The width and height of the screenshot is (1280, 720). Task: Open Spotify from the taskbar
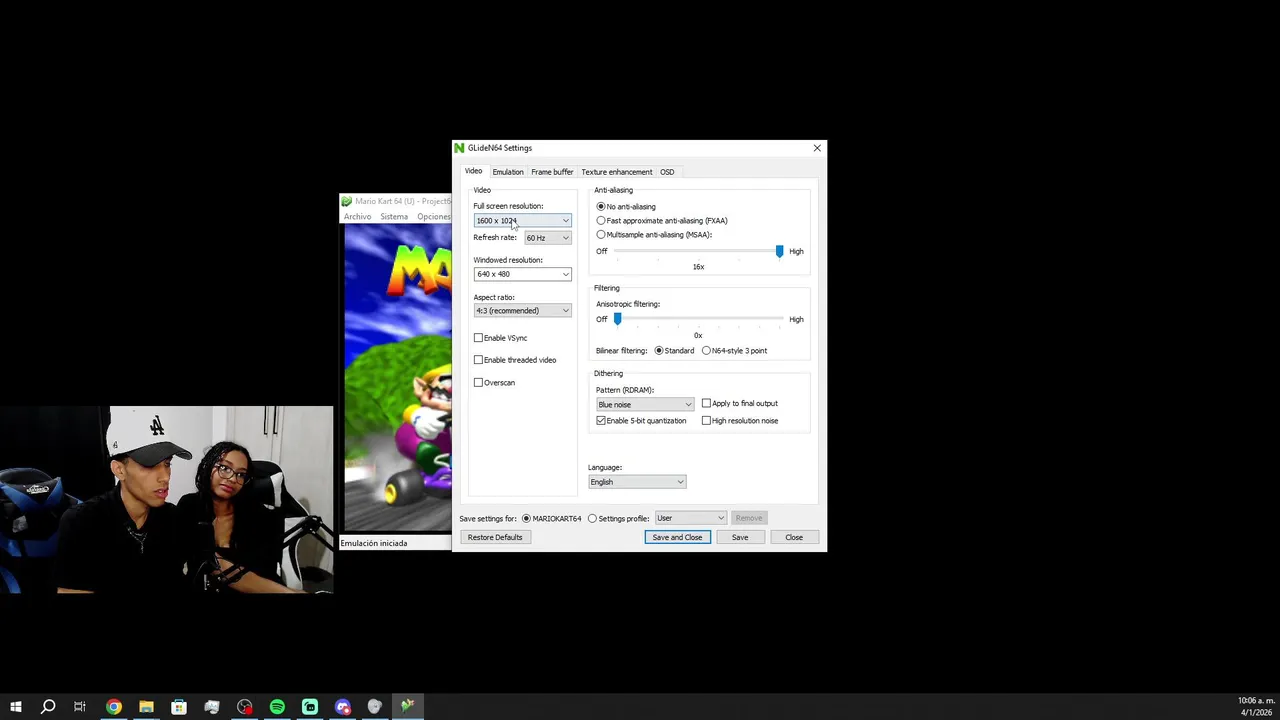pyautogui.click(x=277, y=707)
